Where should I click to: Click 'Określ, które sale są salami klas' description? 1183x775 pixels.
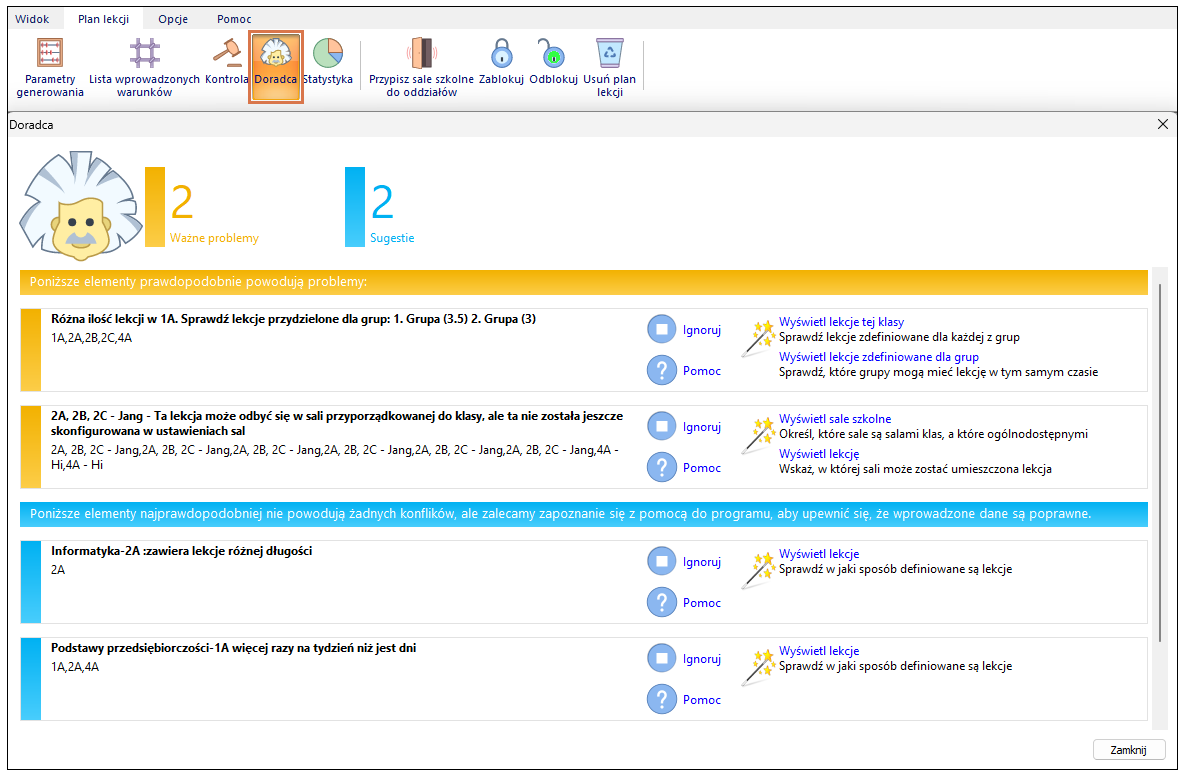(x=933, y=434)
